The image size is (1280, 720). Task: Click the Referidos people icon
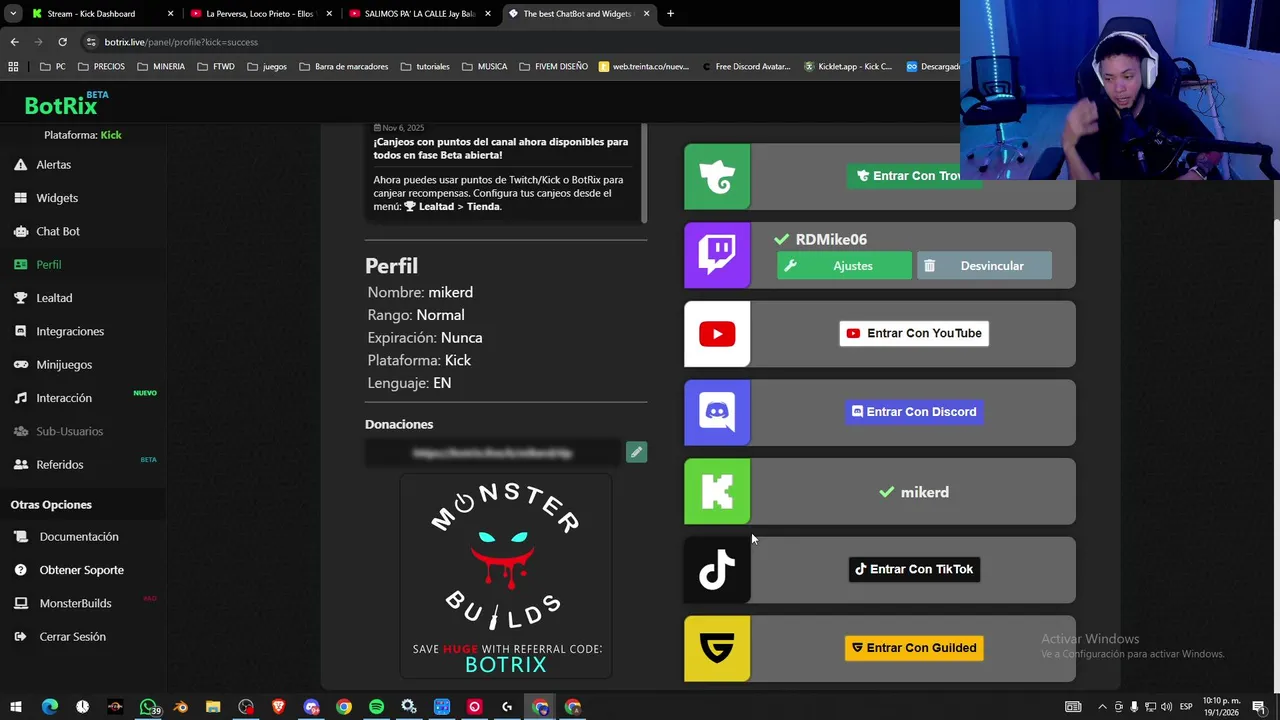pos(20,465)
